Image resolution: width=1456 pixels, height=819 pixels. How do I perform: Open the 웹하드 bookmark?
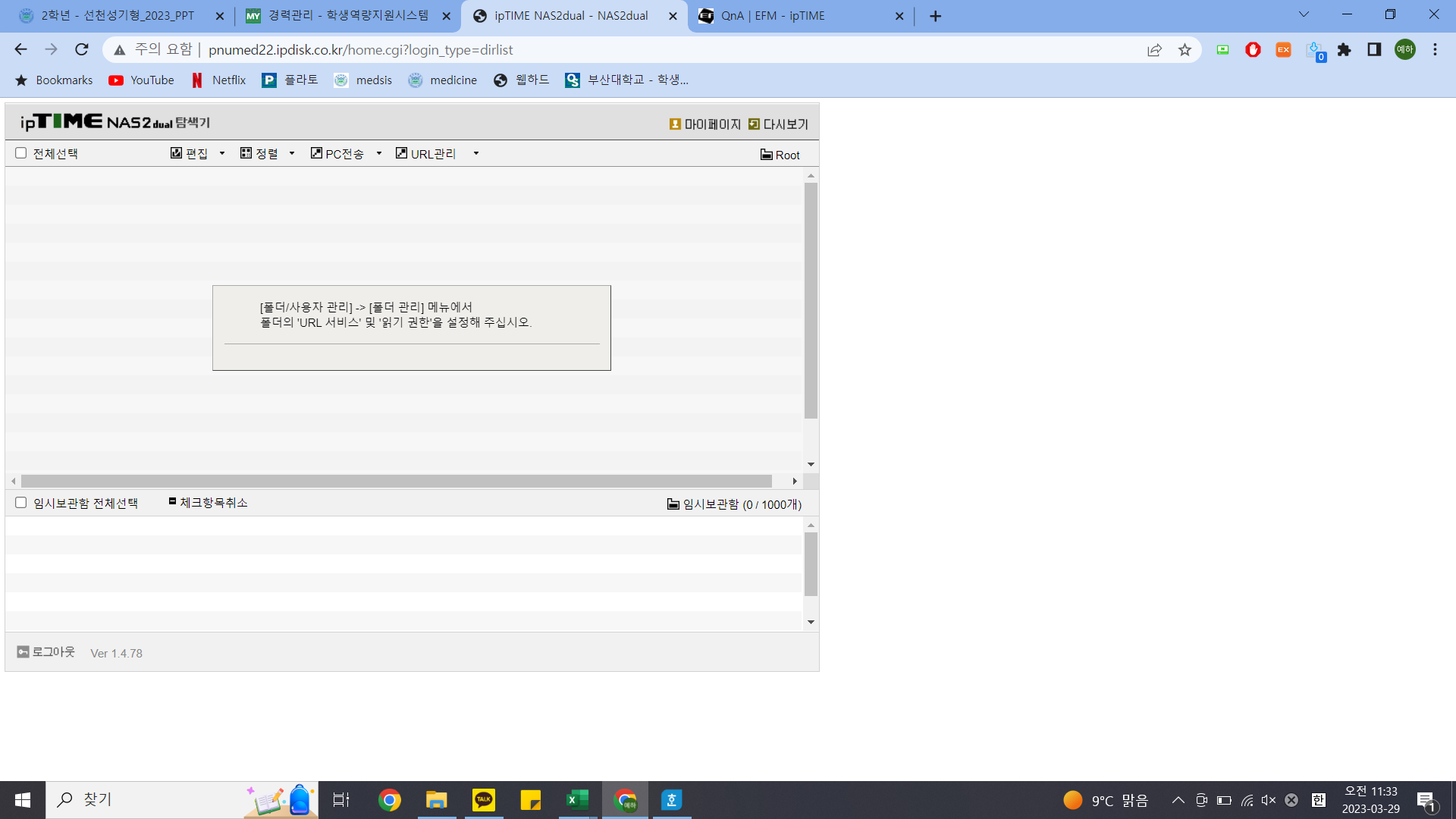tap(521, 80)
